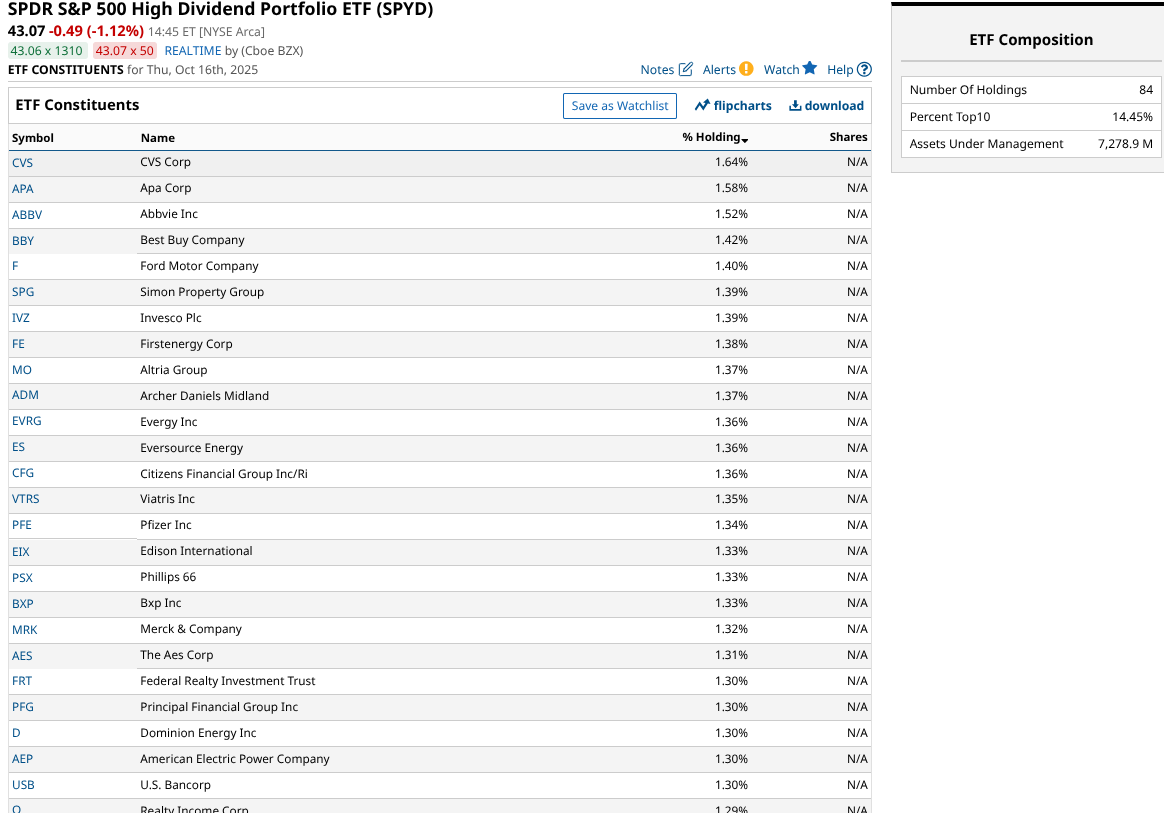This screenshot has height=813, width=1164.
Task: Open the CVS symbol link
Action: pos(22,163)
